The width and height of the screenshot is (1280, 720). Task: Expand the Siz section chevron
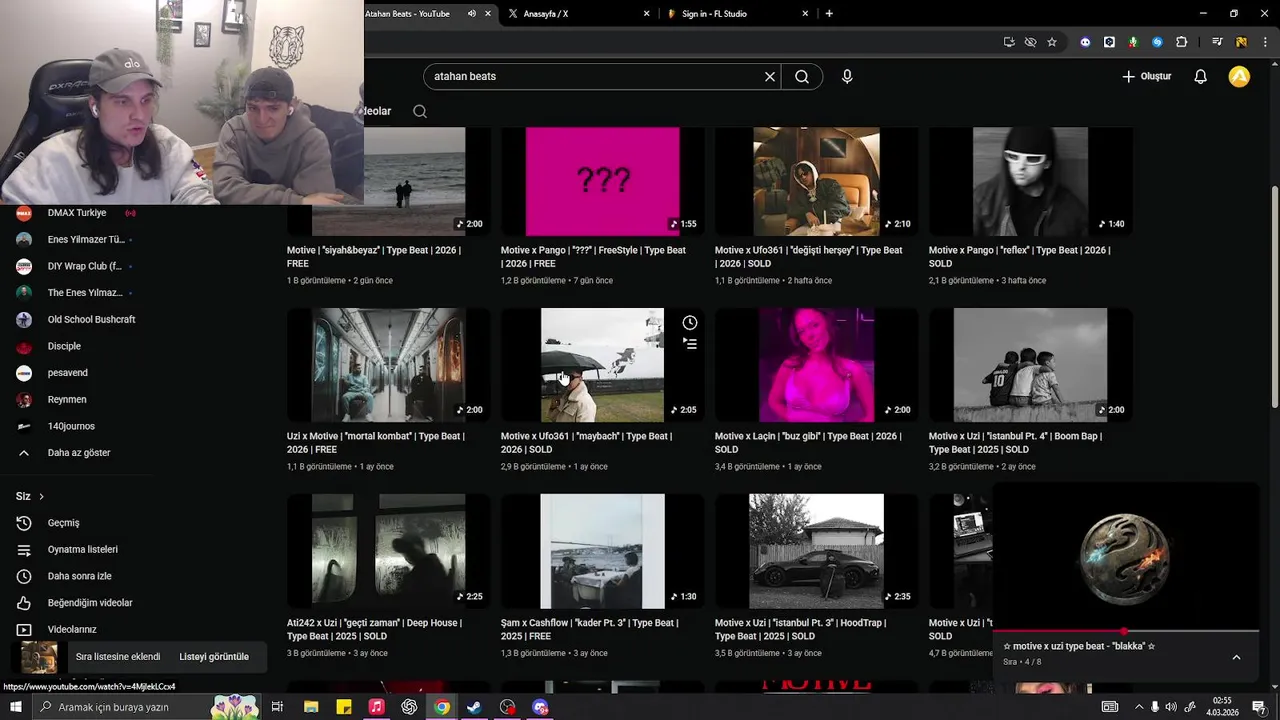point(41,496)
